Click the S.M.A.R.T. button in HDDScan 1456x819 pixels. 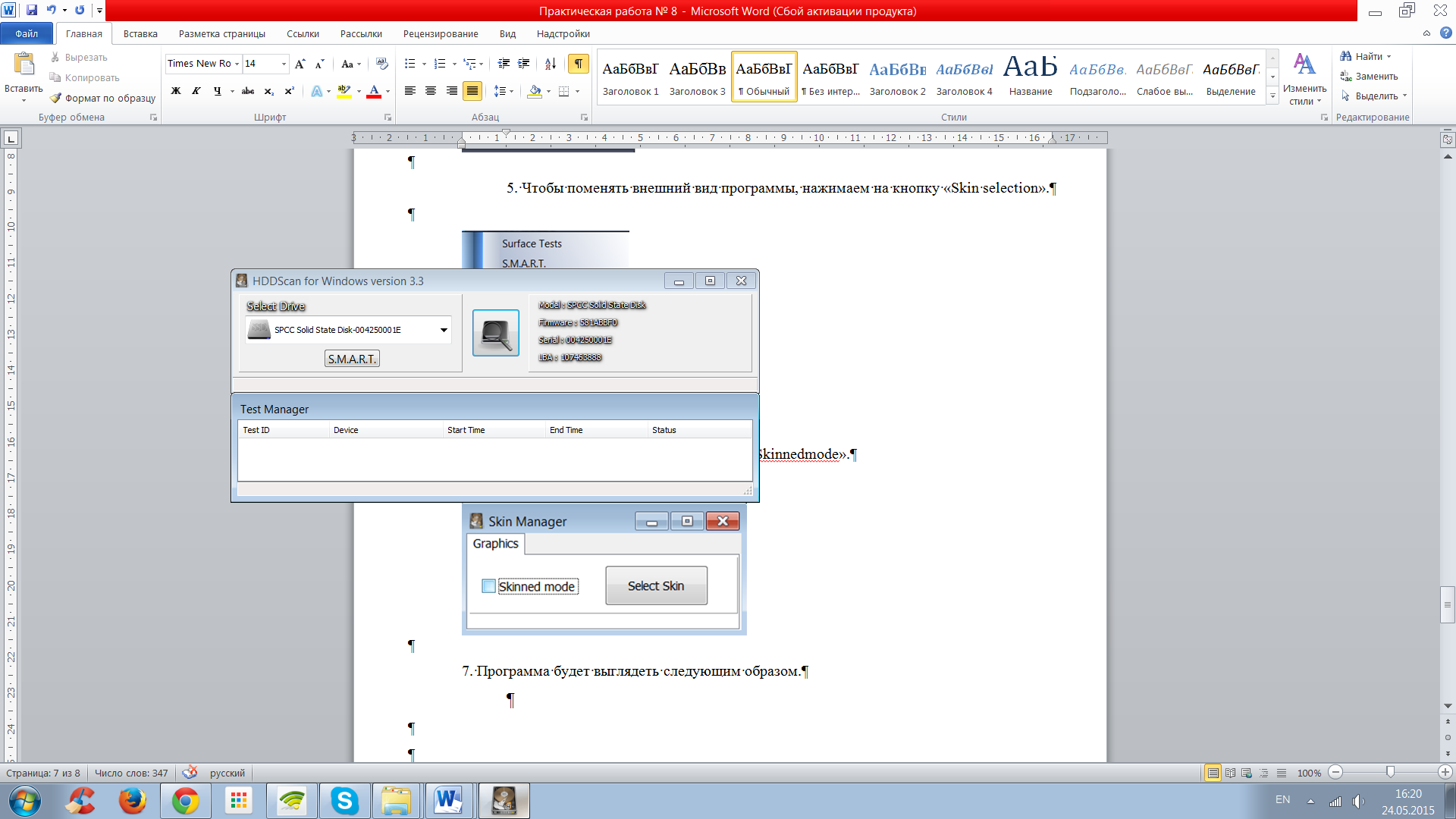tap(352, 359)
